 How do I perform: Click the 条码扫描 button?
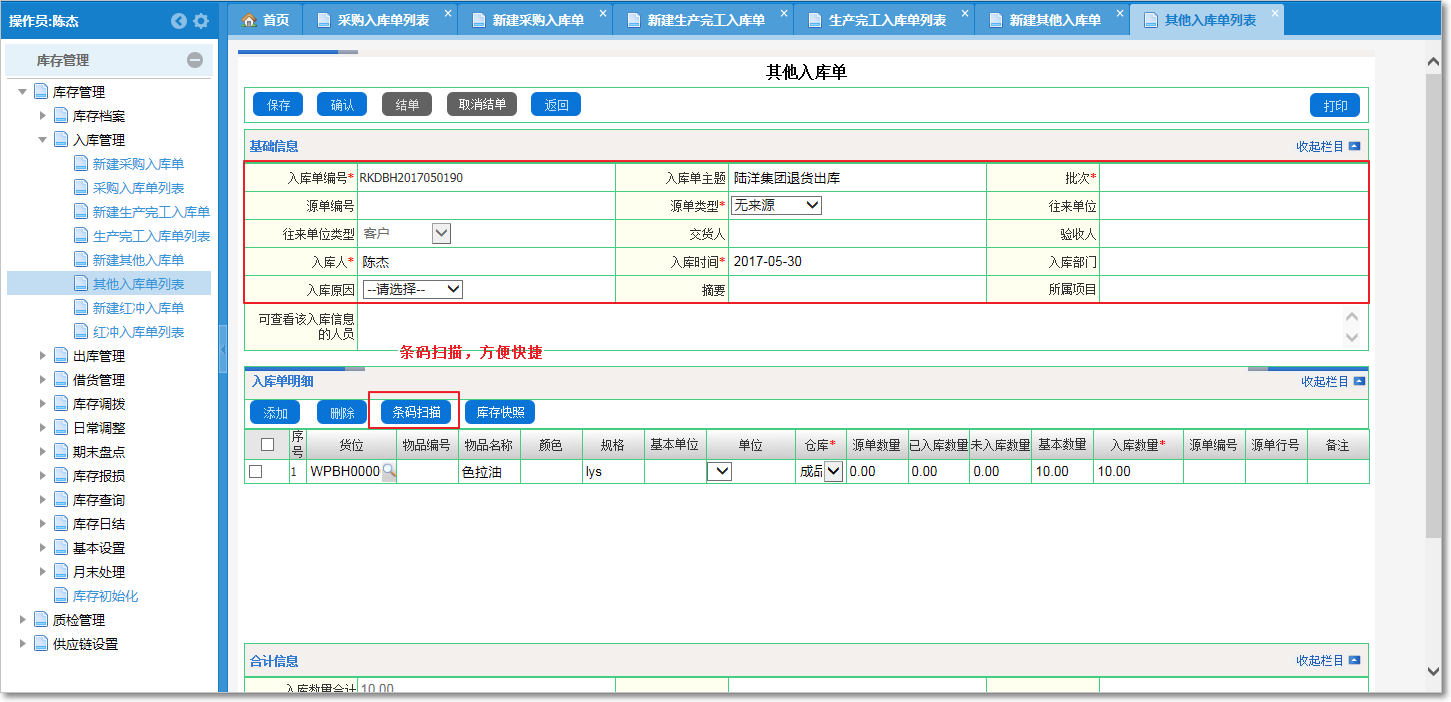[415, 412]
